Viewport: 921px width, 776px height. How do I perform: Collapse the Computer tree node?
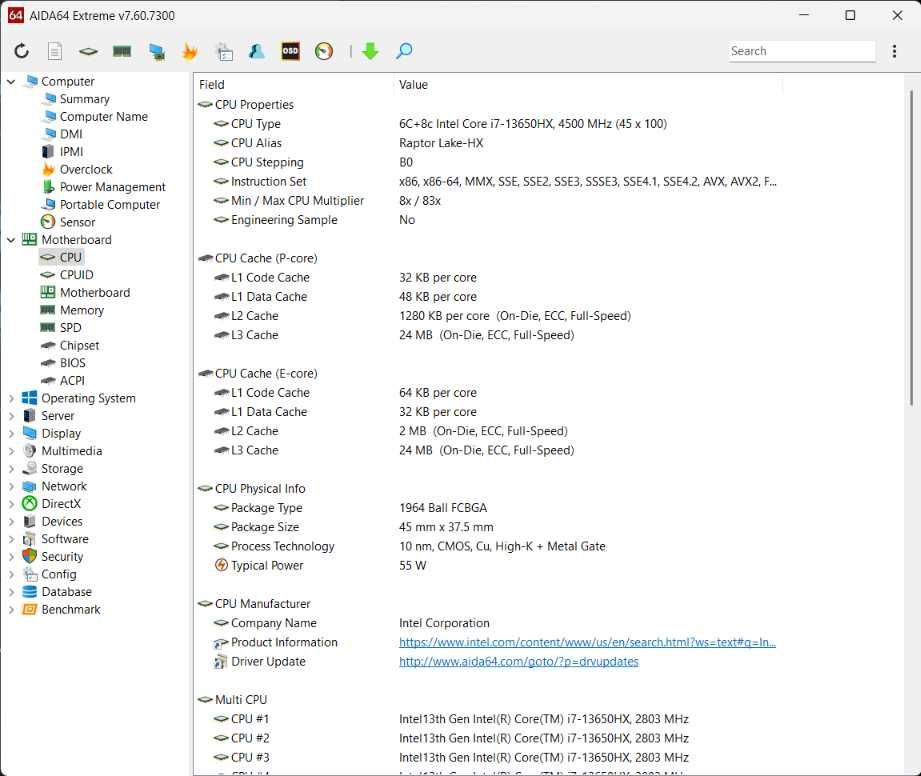tap(11, 82)
